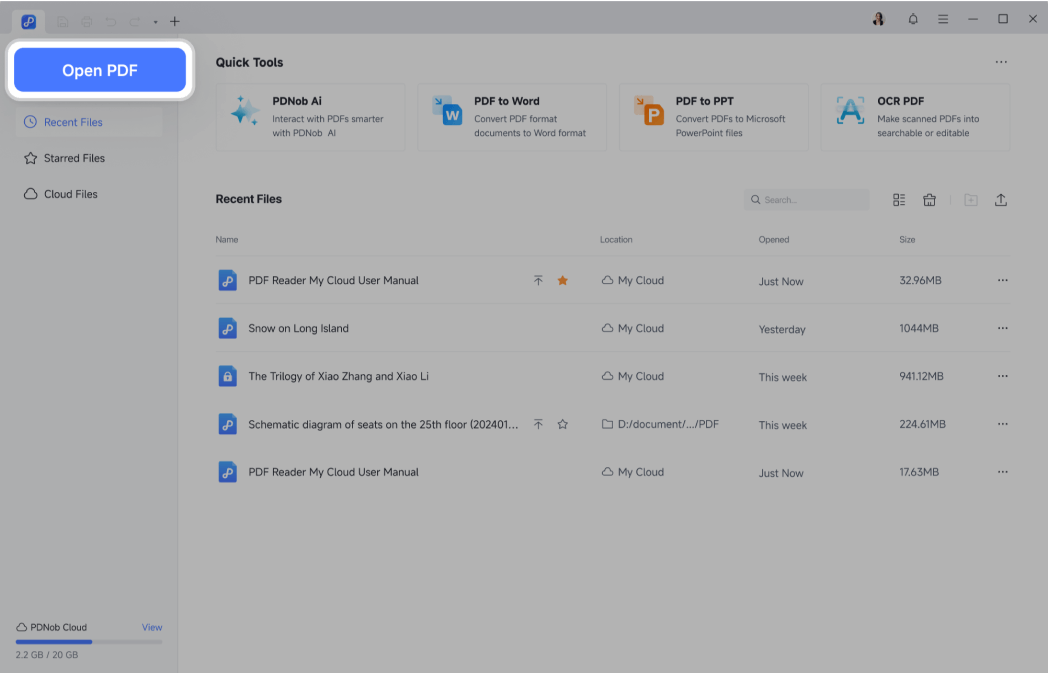Click the upload icon above file list

(1001, 200)
